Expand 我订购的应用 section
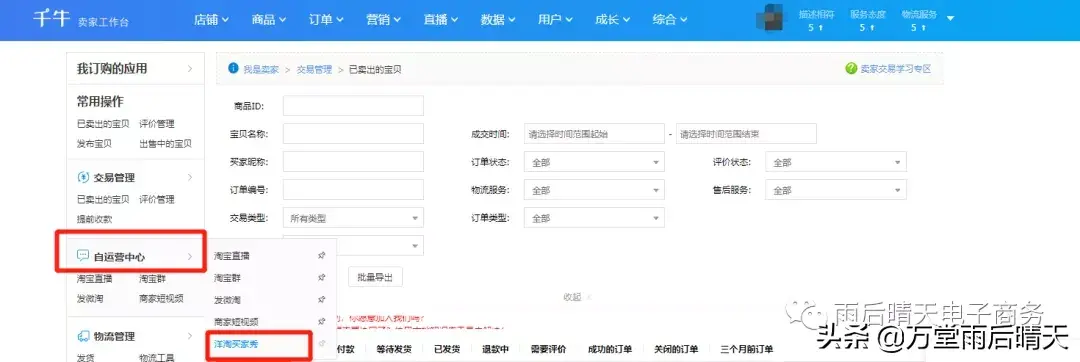 [x=190, y=69]
